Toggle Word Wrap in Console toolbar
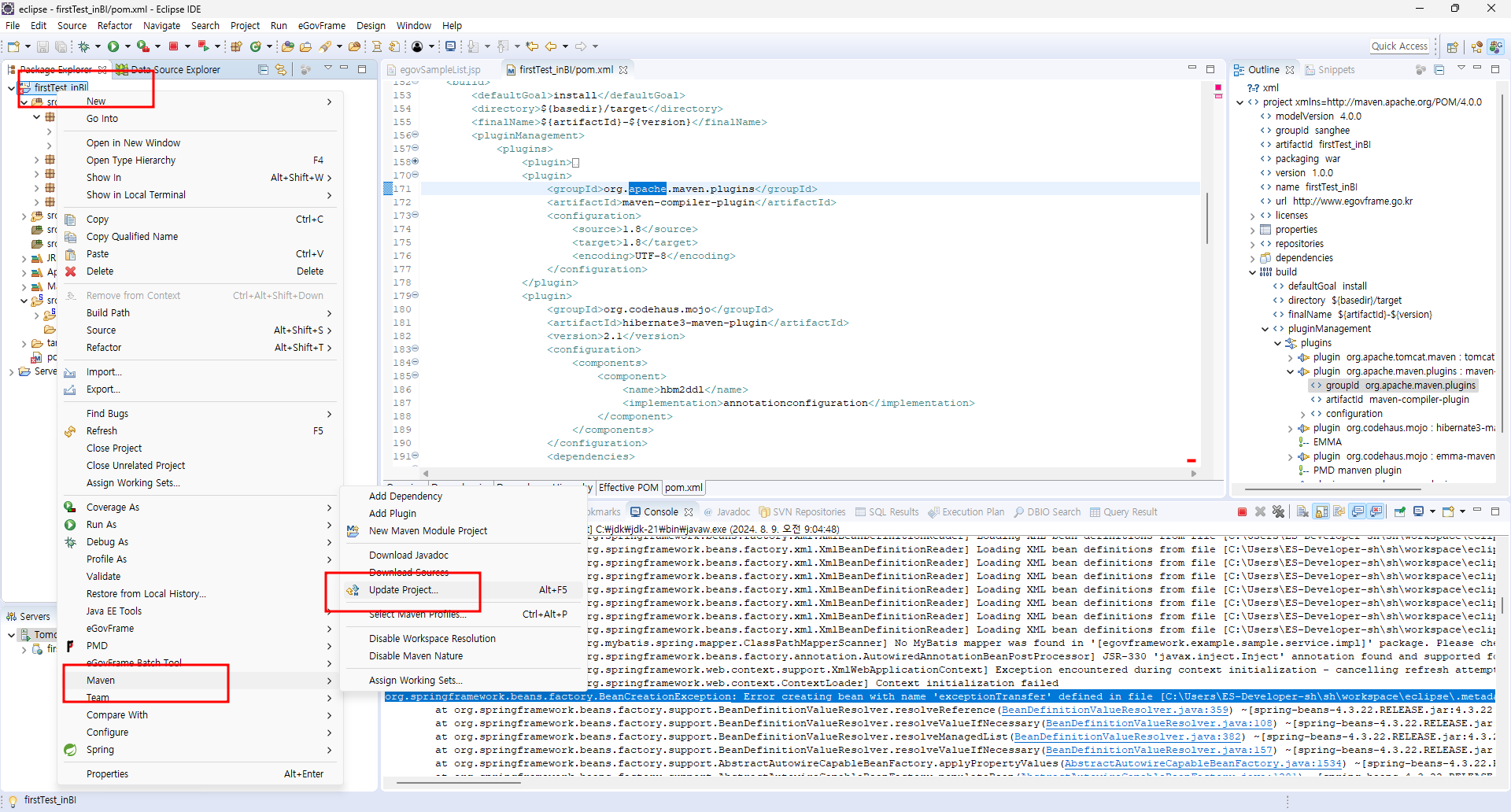 [1339, 511]
